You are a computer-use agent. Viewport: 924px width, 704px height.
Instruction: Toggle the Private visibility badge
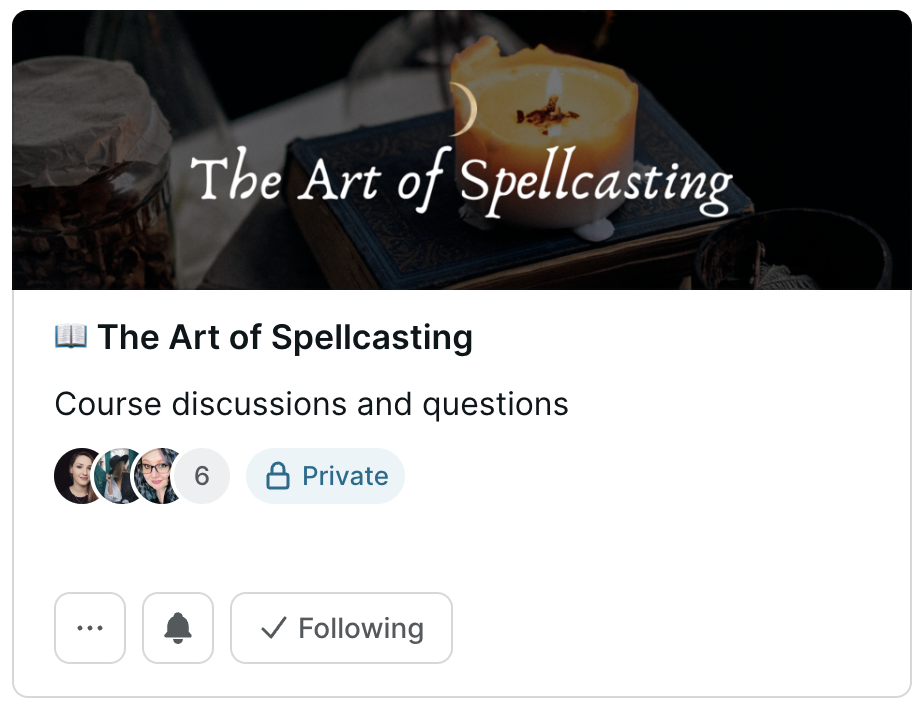tap(325, 476)
